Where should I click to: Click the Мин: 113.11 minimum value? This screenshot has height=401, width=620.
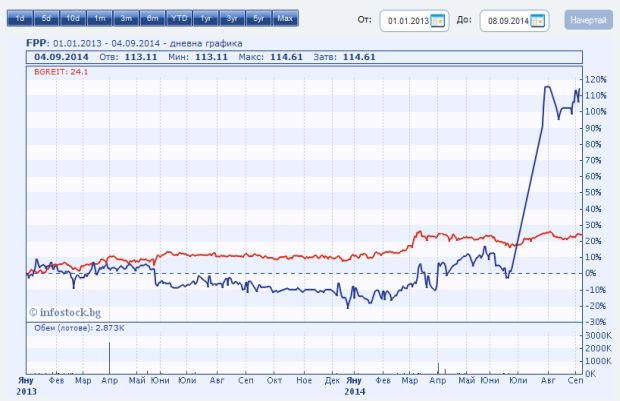[198, 57]
